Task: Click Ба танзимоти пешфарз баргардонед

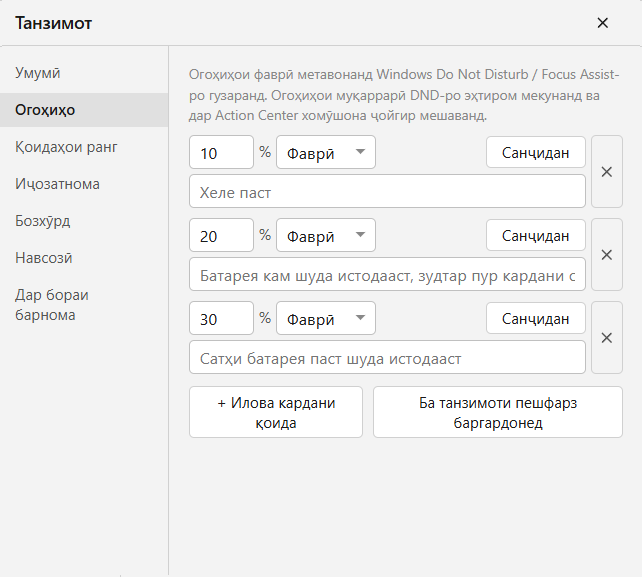Action: [x=498, y=412]
